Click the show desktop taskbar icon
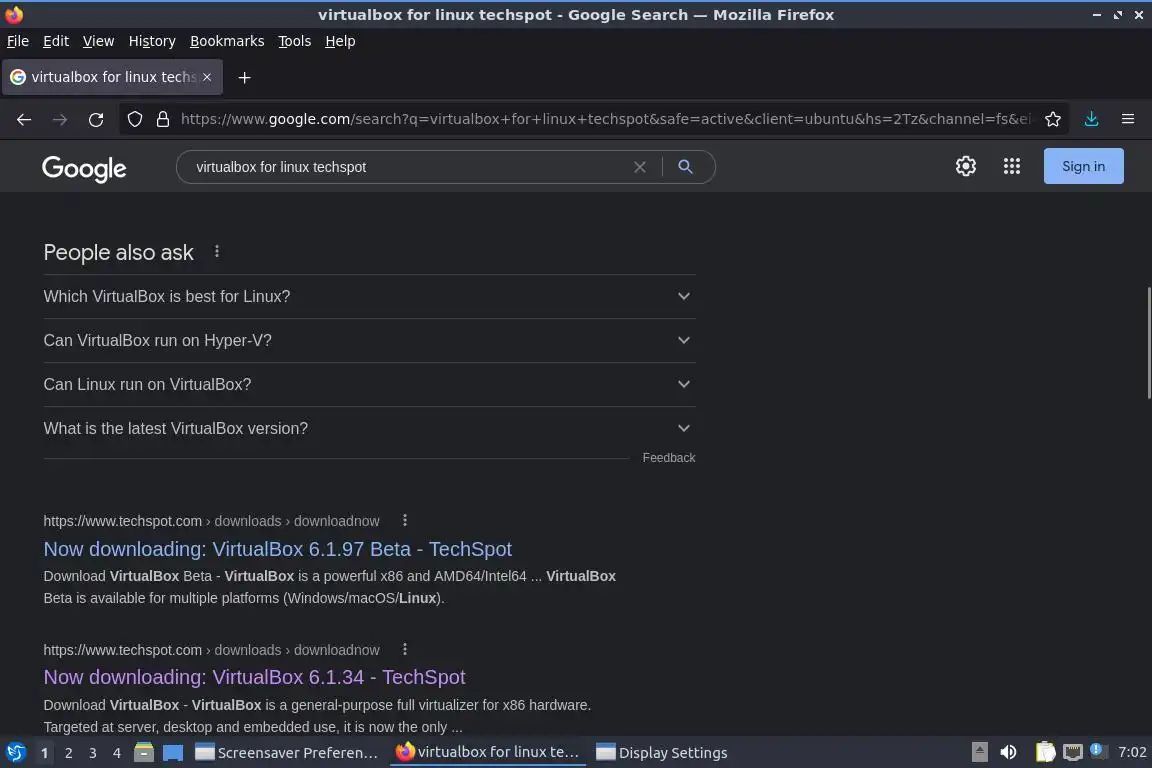Viewport: 1152px width, 768px height. (173, 753)
